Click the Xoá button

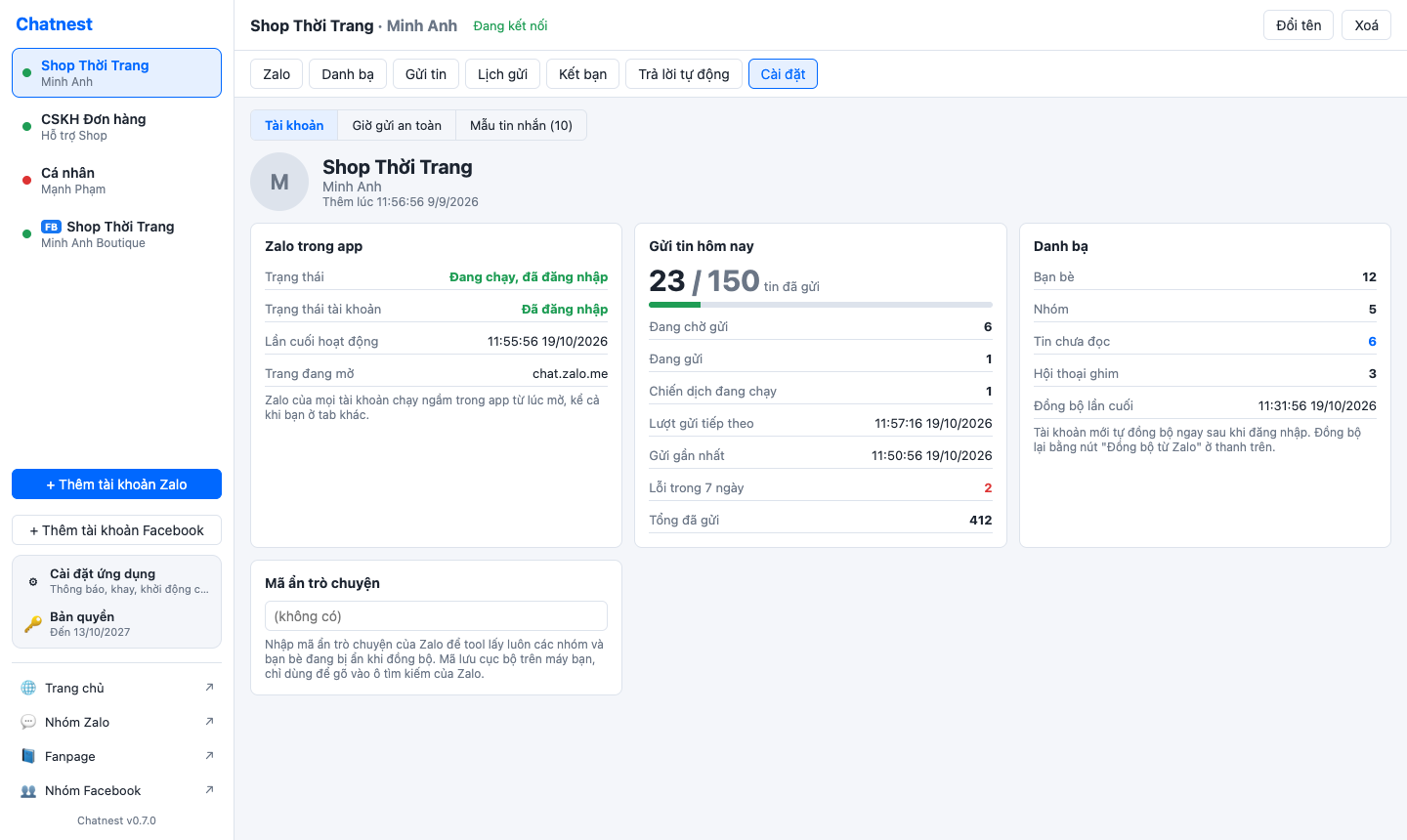pyautogui.click(x=1367, y=25)
